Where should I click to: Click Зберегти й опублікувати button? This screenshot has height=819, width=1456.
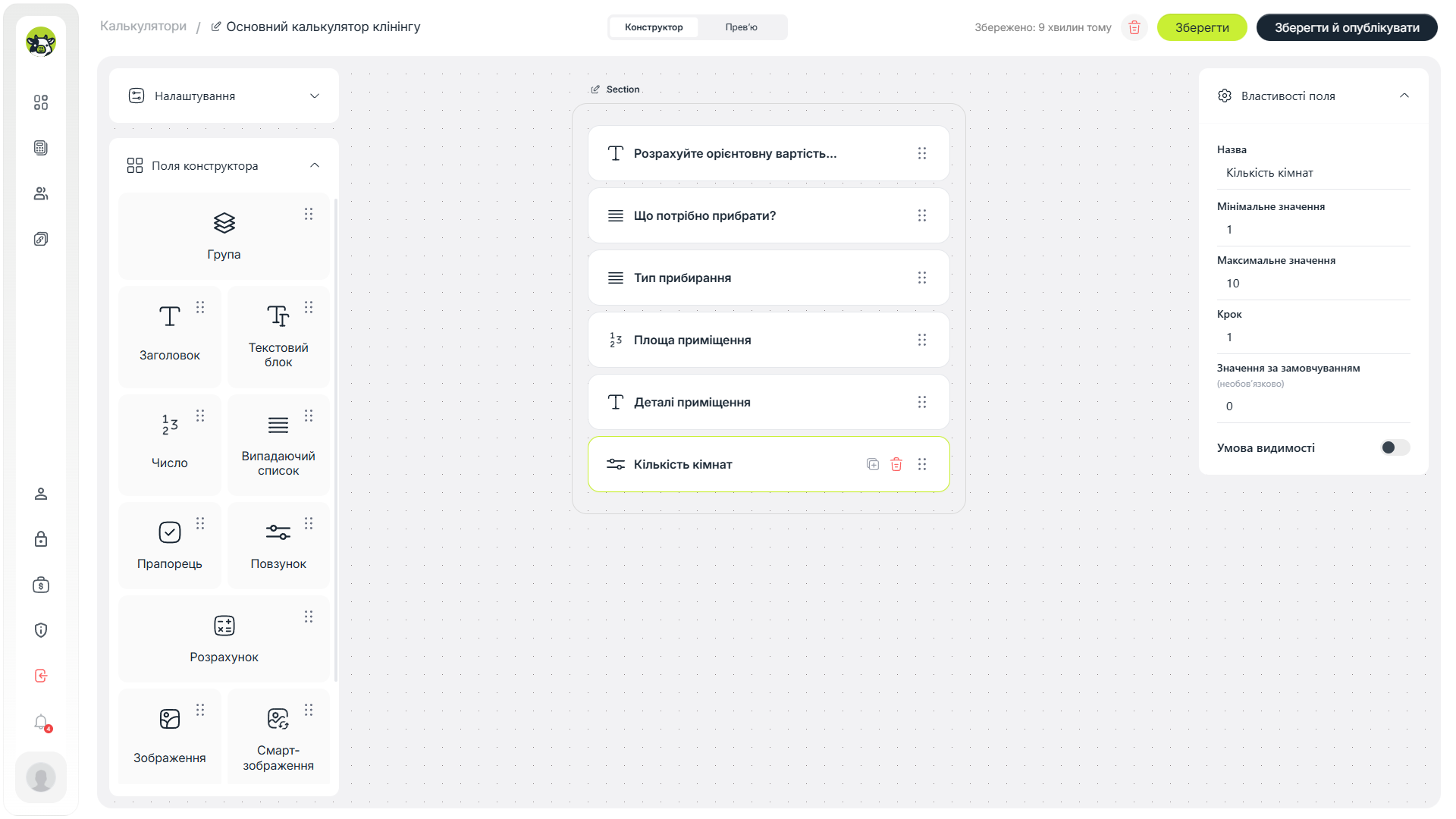tap(1347, 27)
